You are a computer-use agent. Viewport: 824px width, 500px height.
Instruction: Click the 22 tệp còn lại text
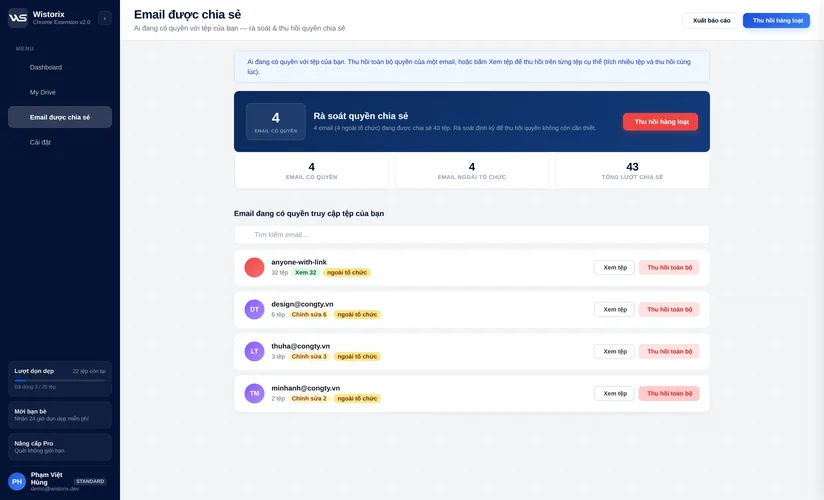[x=89, y=371]
